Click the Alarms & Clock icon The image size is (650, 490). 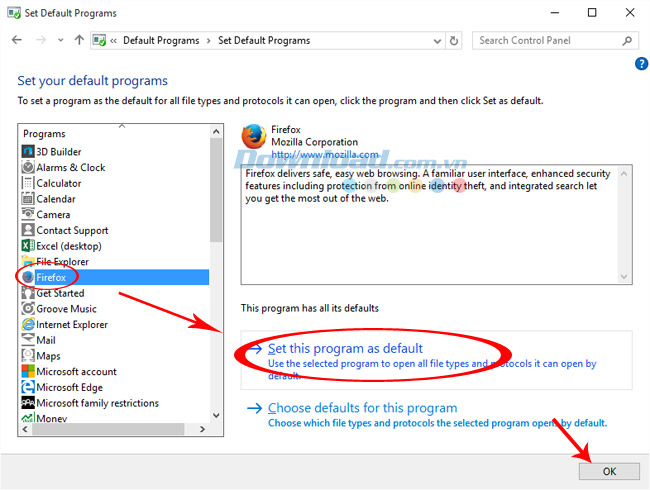pos(28,167)
